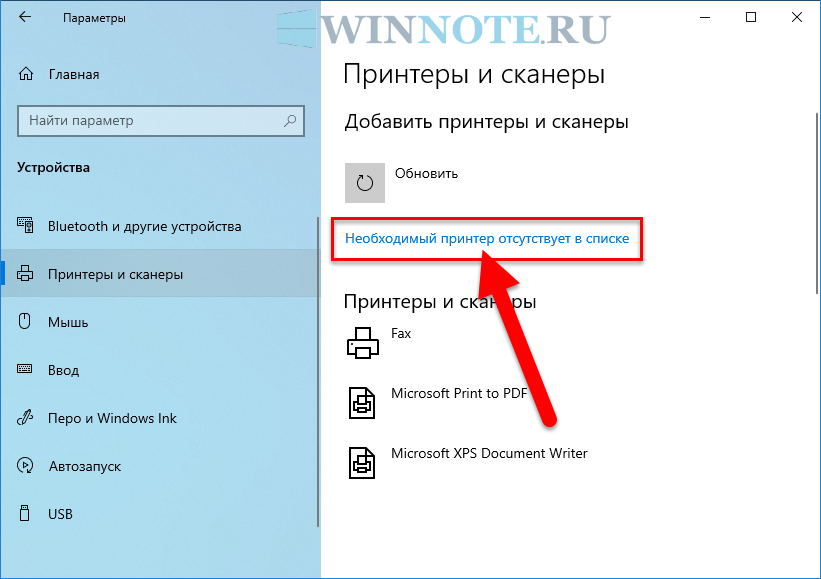The image size is (821, 579).
Task: Select the printer icon in sidebar
Action: click(x=25, y=274)
